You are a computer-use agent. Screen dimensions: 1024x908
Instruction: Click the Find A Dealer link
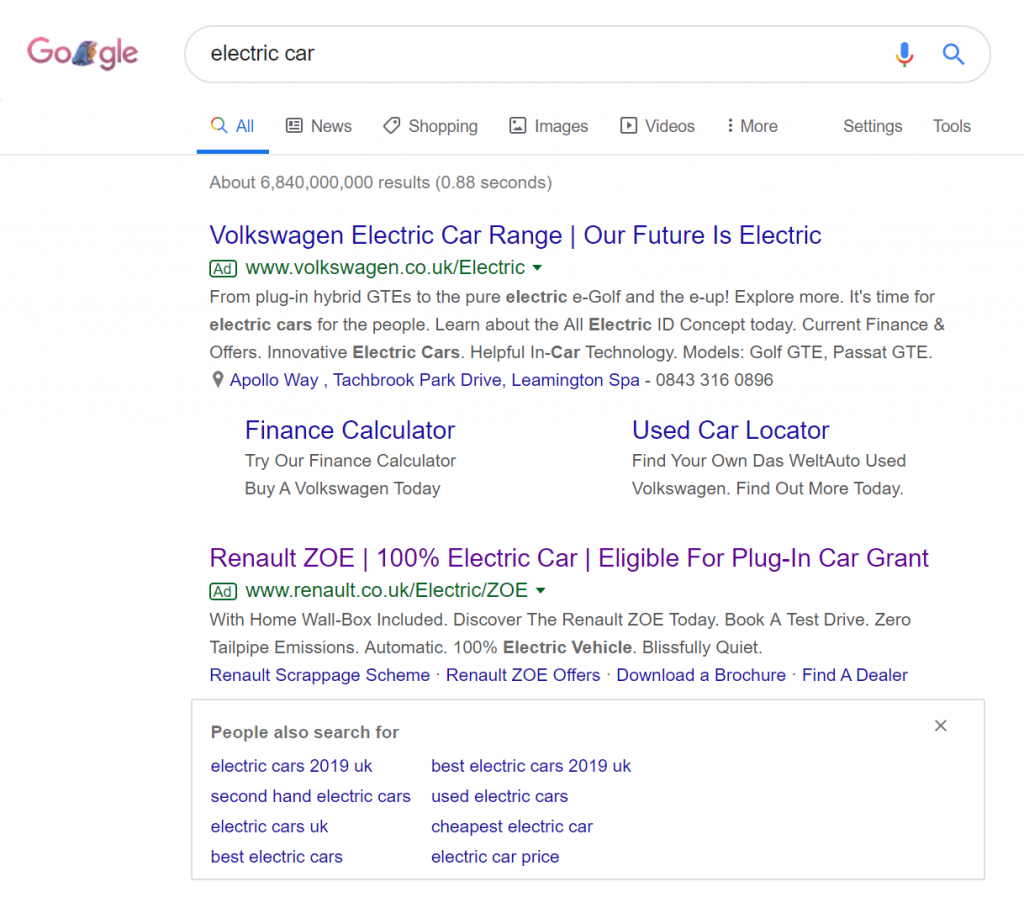point(855,675)
